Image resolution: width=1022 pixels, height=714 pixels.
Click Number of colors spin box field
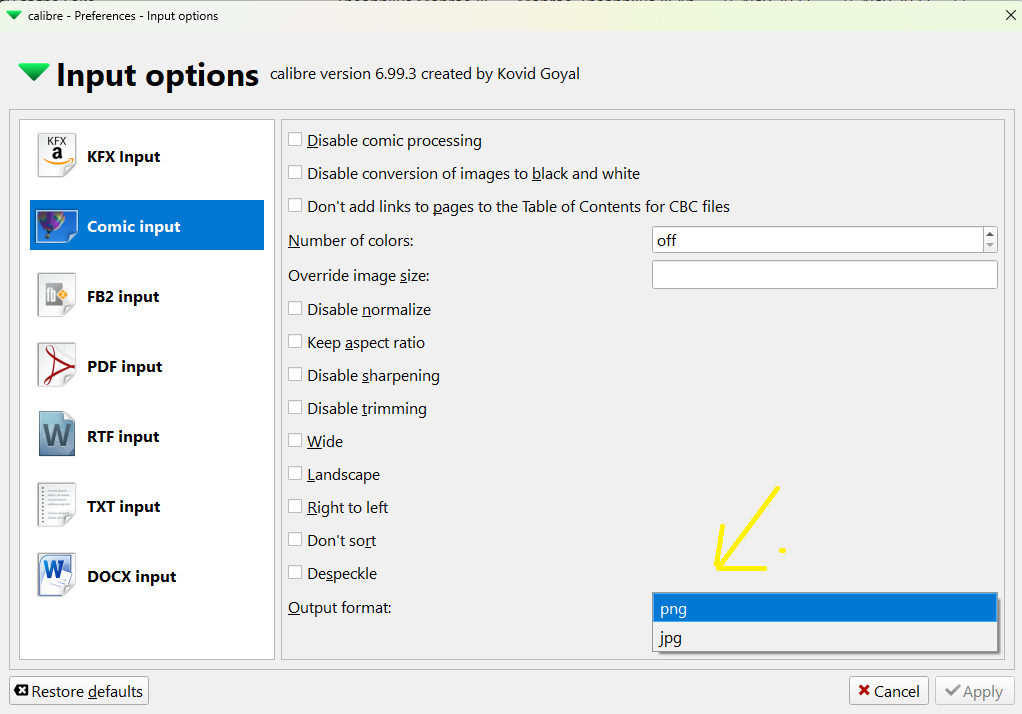[x=817, y=240]
